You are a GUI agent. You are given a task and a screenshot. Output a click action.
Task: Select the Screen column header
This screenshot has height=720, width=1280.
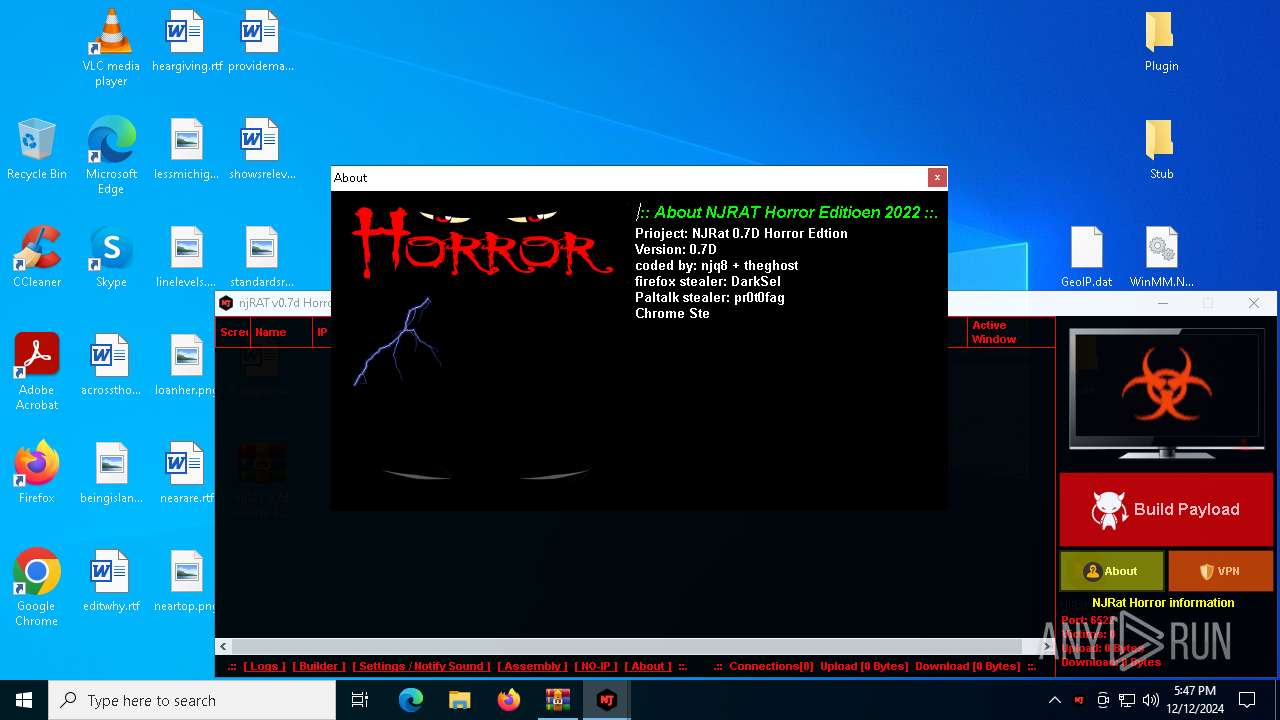(x=234, y=332)
